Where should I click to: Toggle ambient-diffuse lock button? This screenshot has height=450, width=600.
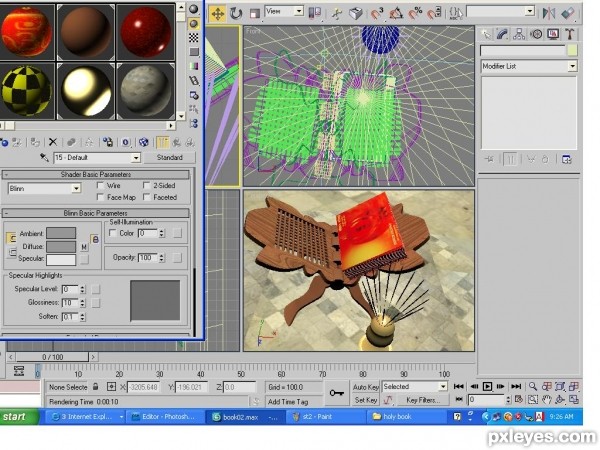[95, 240]
